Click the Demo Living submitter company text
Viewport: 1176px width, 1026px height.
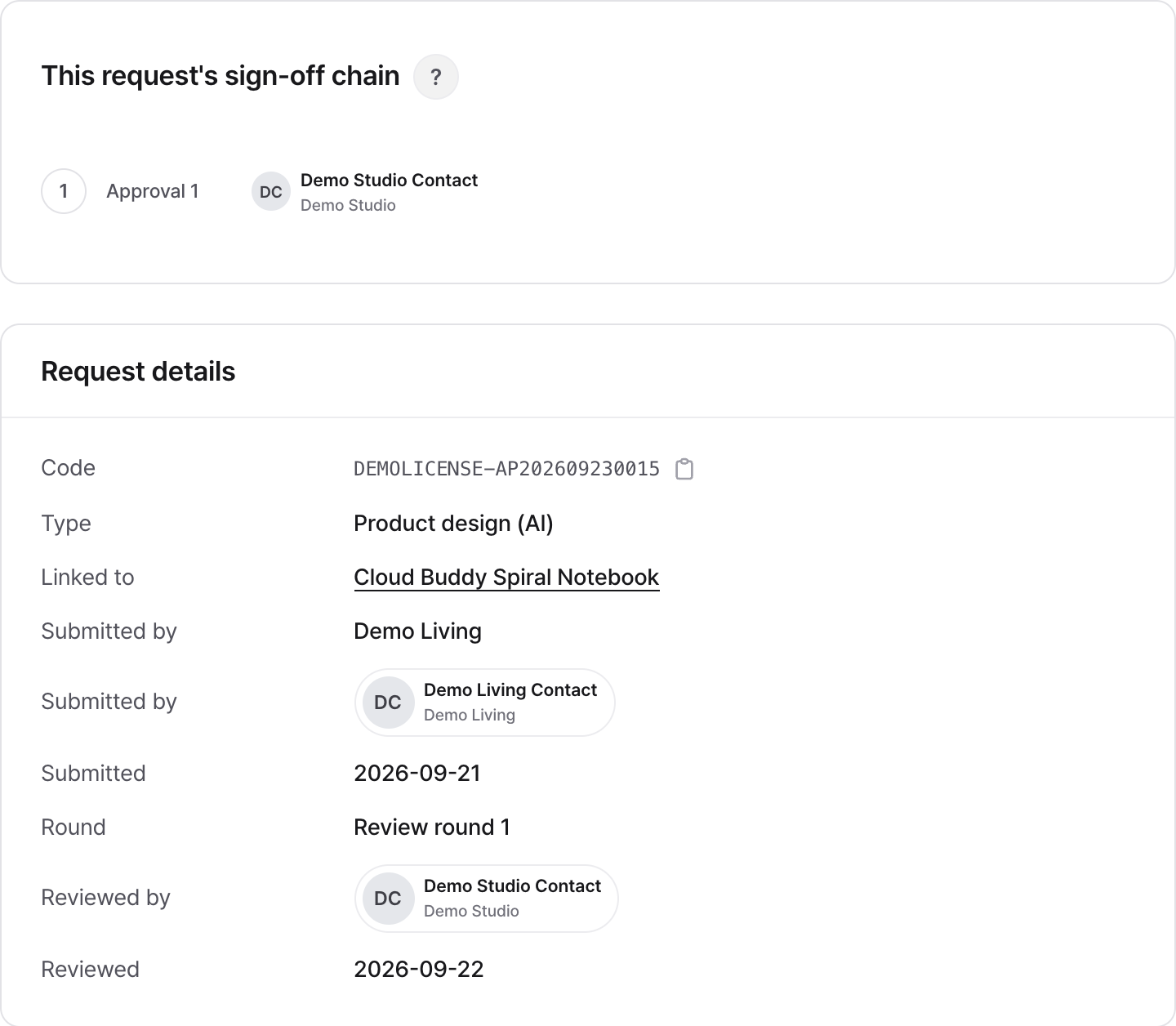417,631
